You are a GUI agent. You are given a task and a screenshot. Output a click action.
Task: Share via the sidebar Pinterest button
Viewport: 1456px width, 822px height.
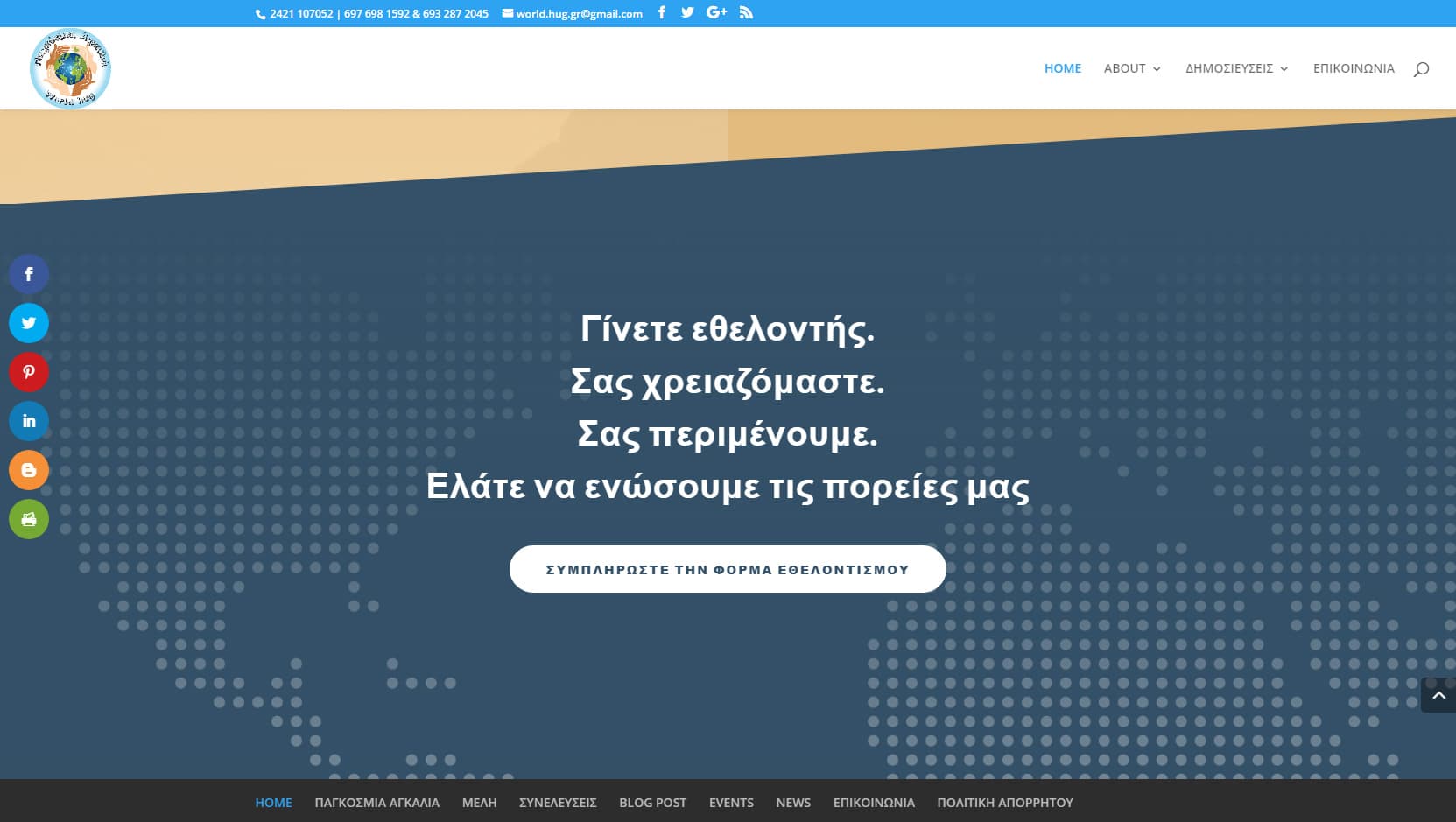29,372
